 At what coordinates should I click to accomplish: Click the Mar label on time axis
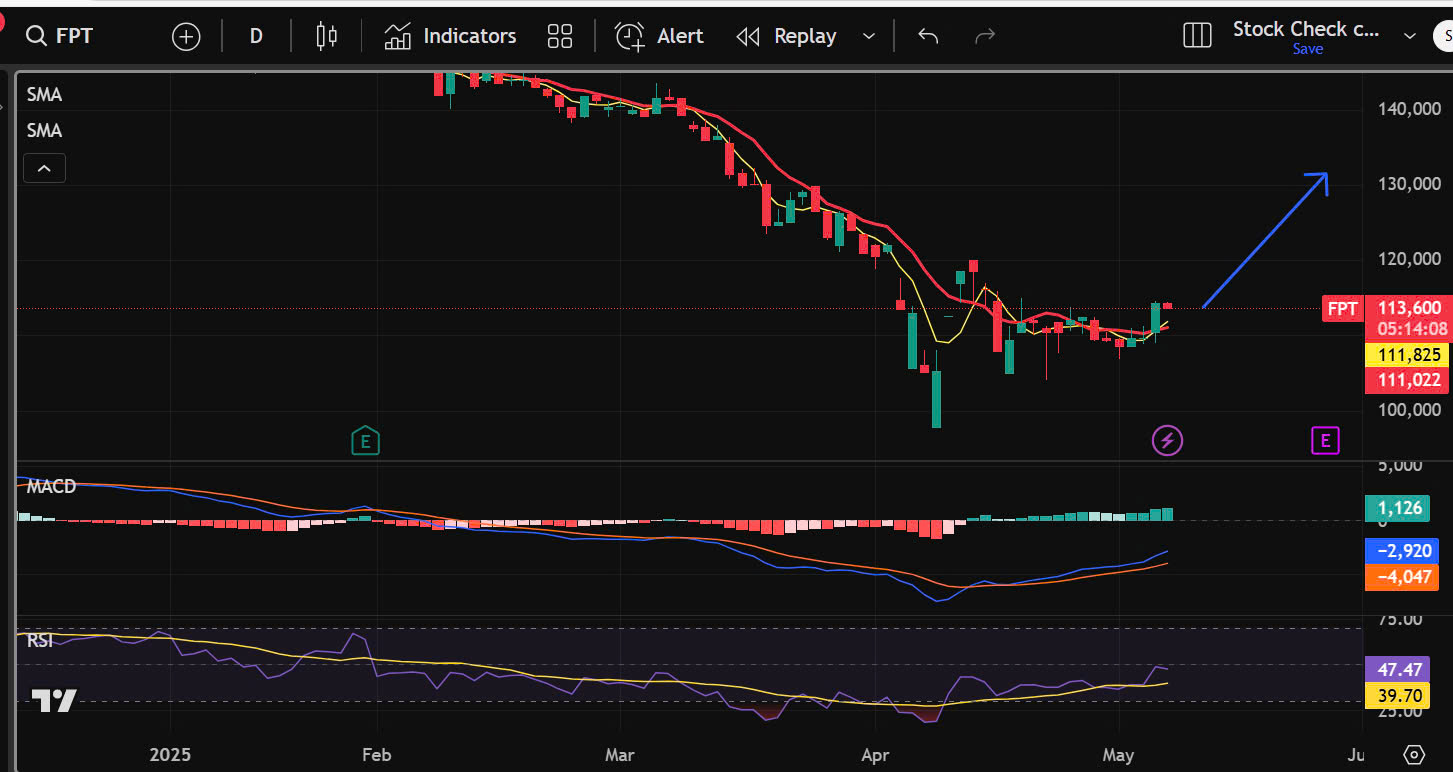point(620,755)
